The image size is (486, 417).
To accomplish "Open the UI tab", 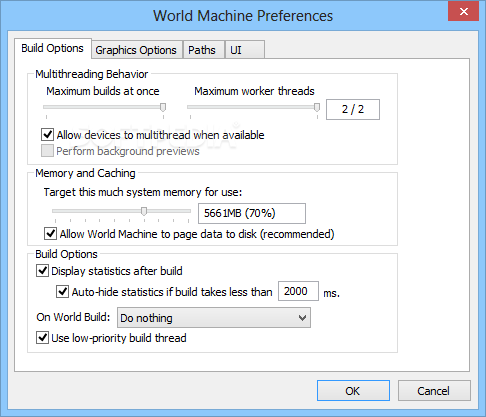I will pyautogui.click(x=245, y=50).
